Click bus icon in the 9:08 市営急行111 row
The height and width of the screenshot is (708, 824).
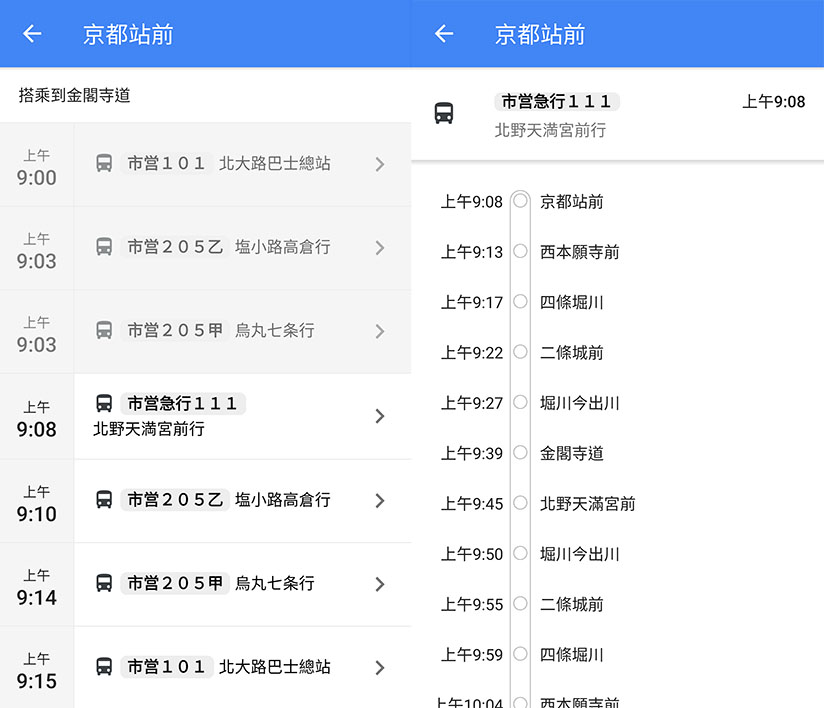(104, 403)
